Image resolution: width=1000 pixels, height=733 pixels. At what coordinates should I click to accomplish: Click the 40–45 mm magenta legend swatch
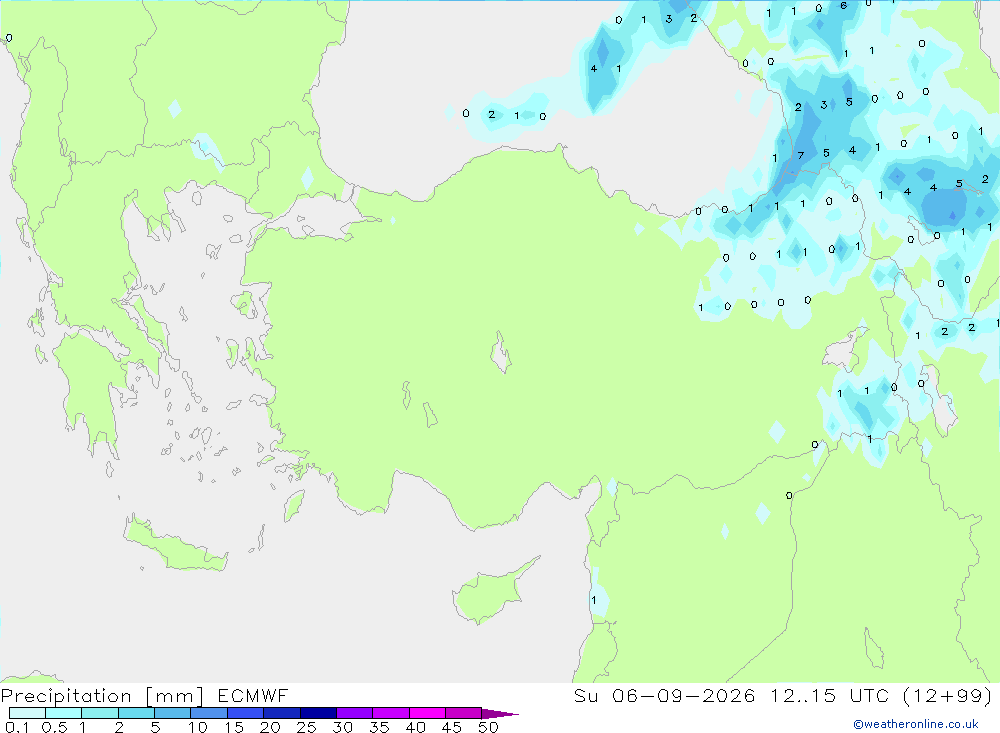pyautogui.click(x=427, y=713)
